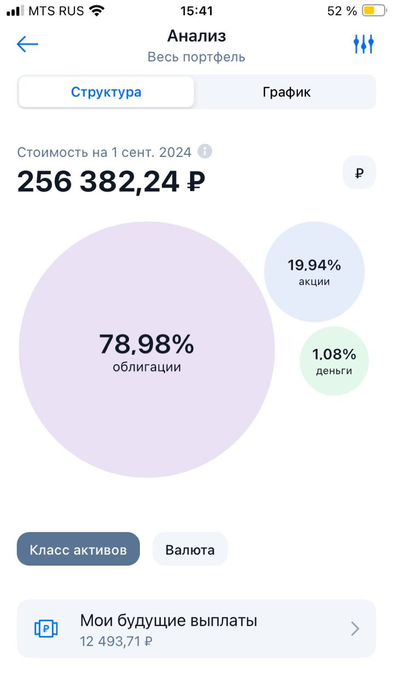Tap the 1,08% деньги bubble
The image size is (393, 700).
click(x=334, y=362)
